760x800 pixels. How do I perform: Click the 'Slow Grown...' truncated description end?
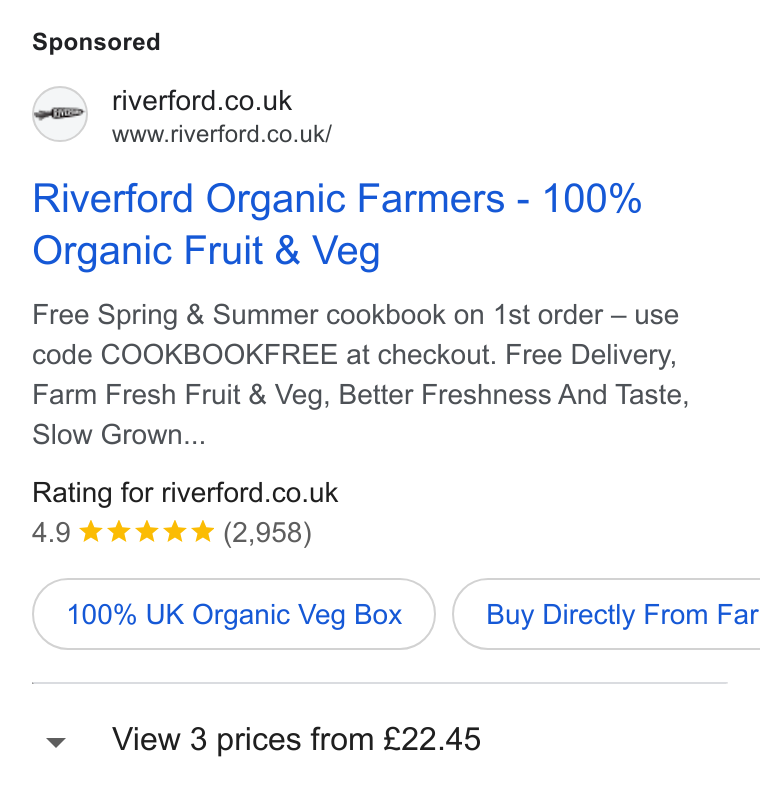(x=119, y=435)
